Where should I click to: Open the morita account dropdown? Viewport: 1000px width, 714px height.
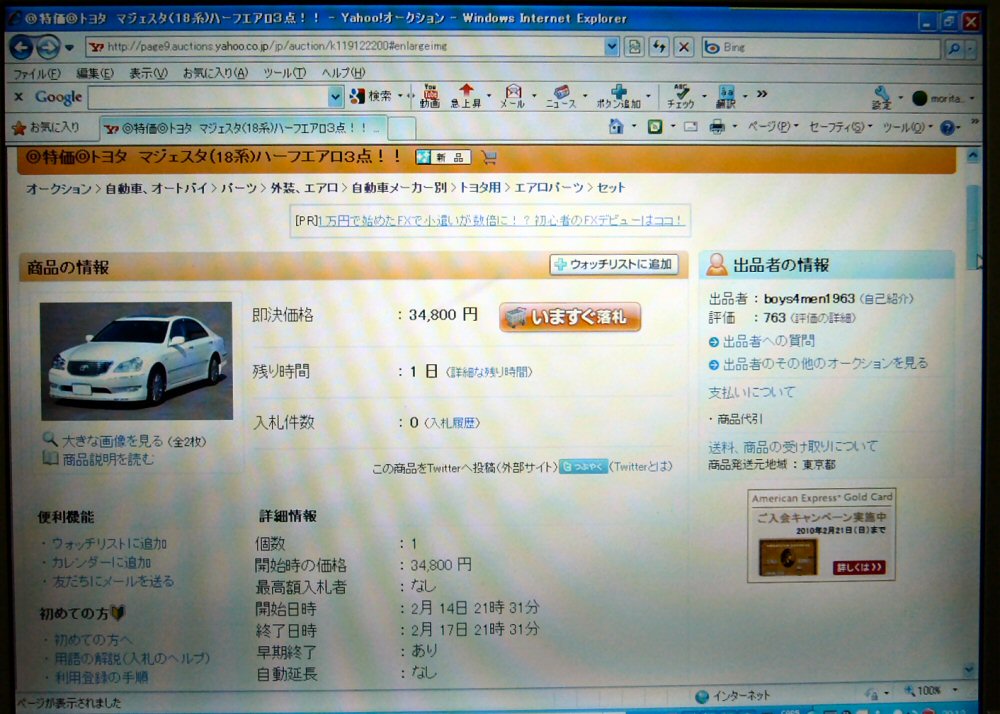coord(943,99)
